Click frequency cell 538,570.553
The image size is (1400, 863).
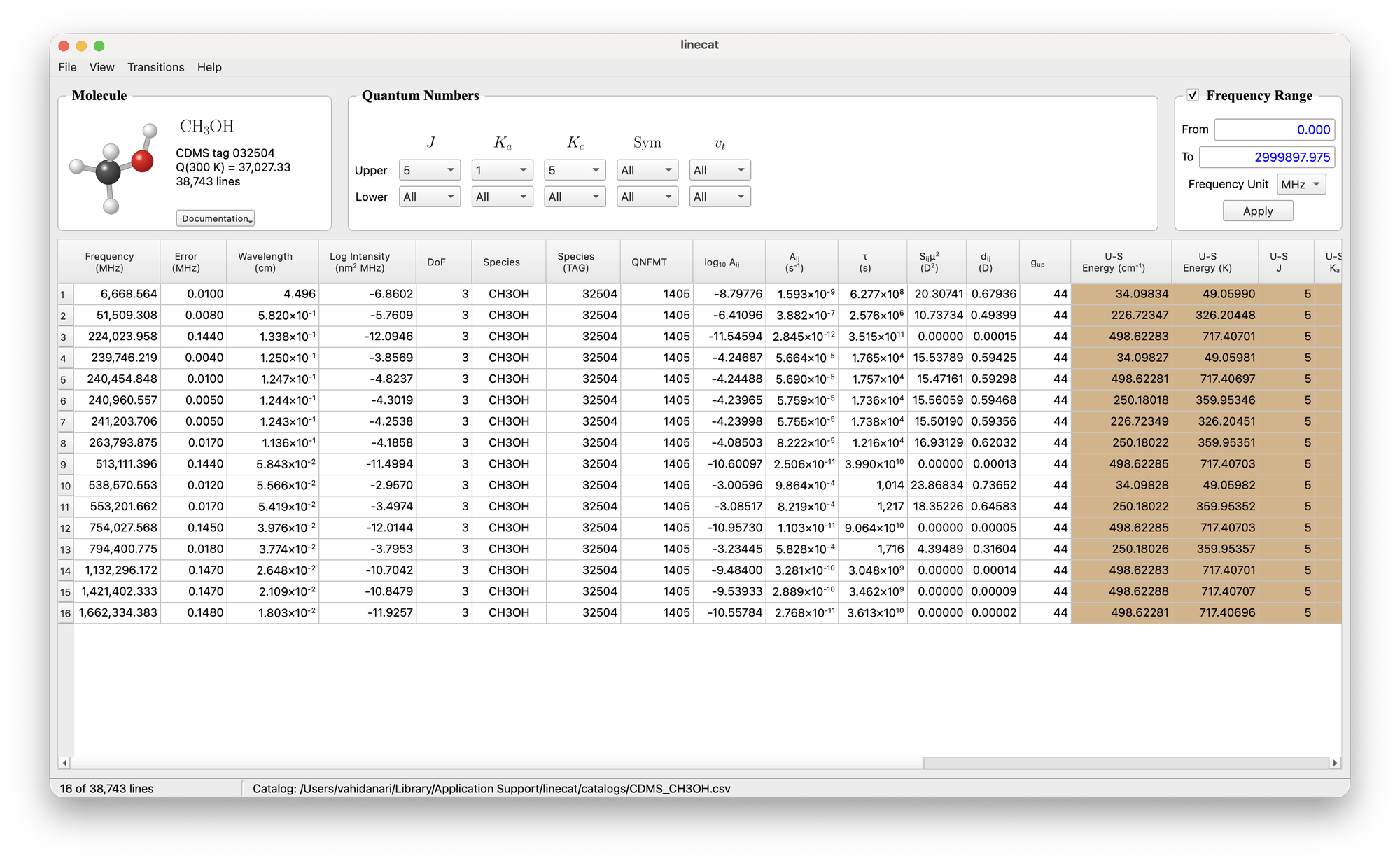(117, 485)
